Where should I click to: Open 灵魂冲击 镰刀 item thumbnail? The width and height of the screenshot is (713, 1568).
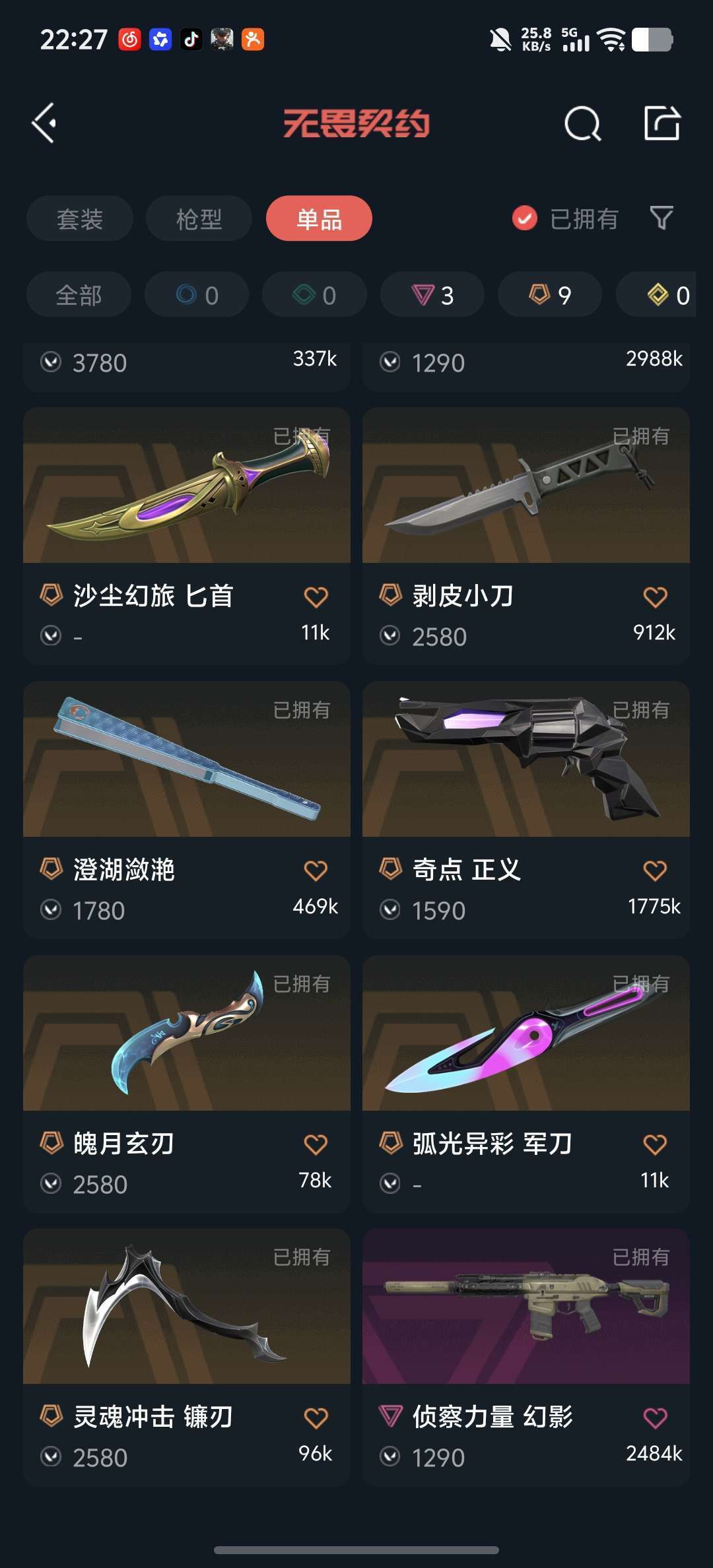[x=187, y=1306]
